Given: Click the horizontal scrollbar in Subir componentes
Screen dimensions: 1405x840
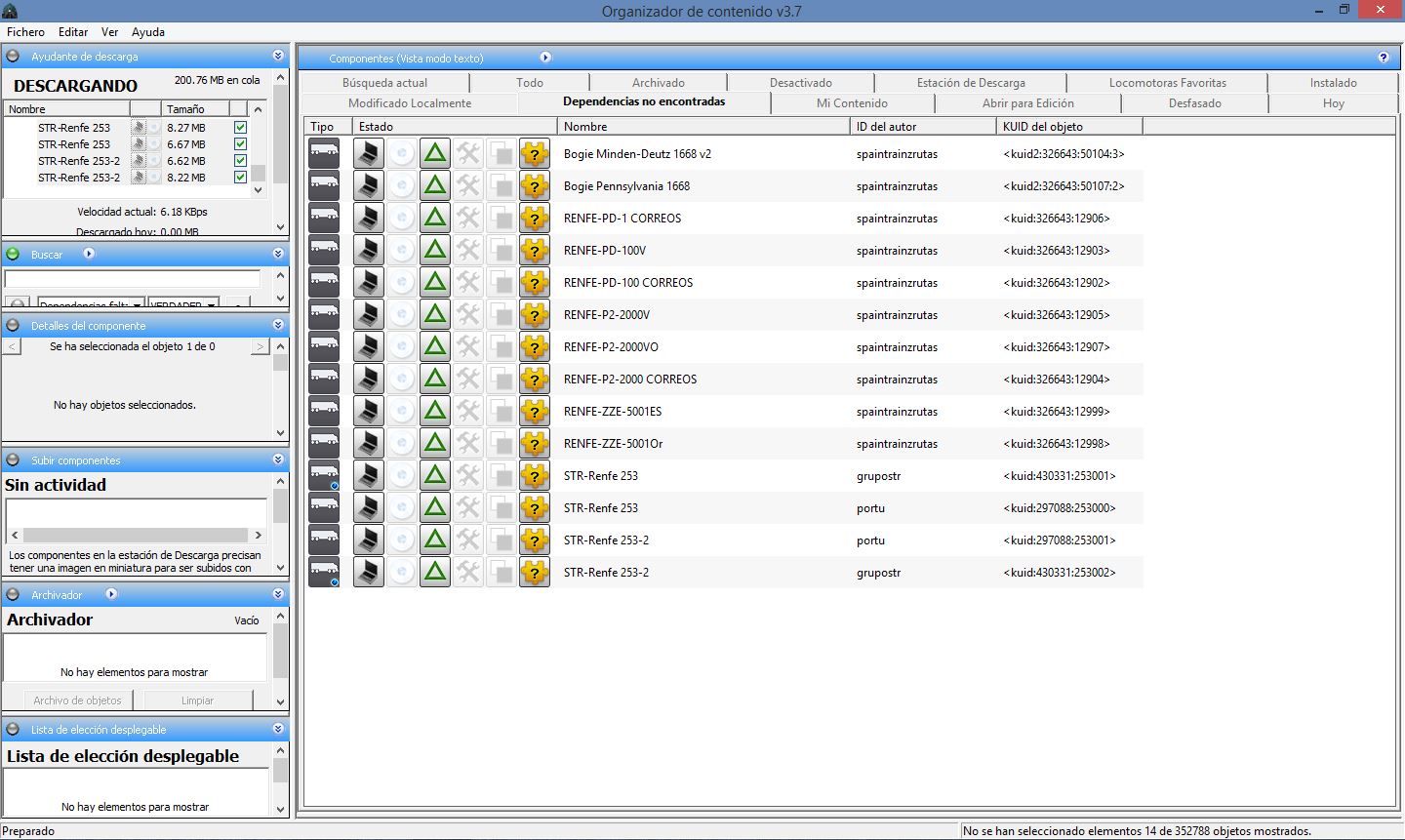Looking at the screenshot, I should coord(136,536).
